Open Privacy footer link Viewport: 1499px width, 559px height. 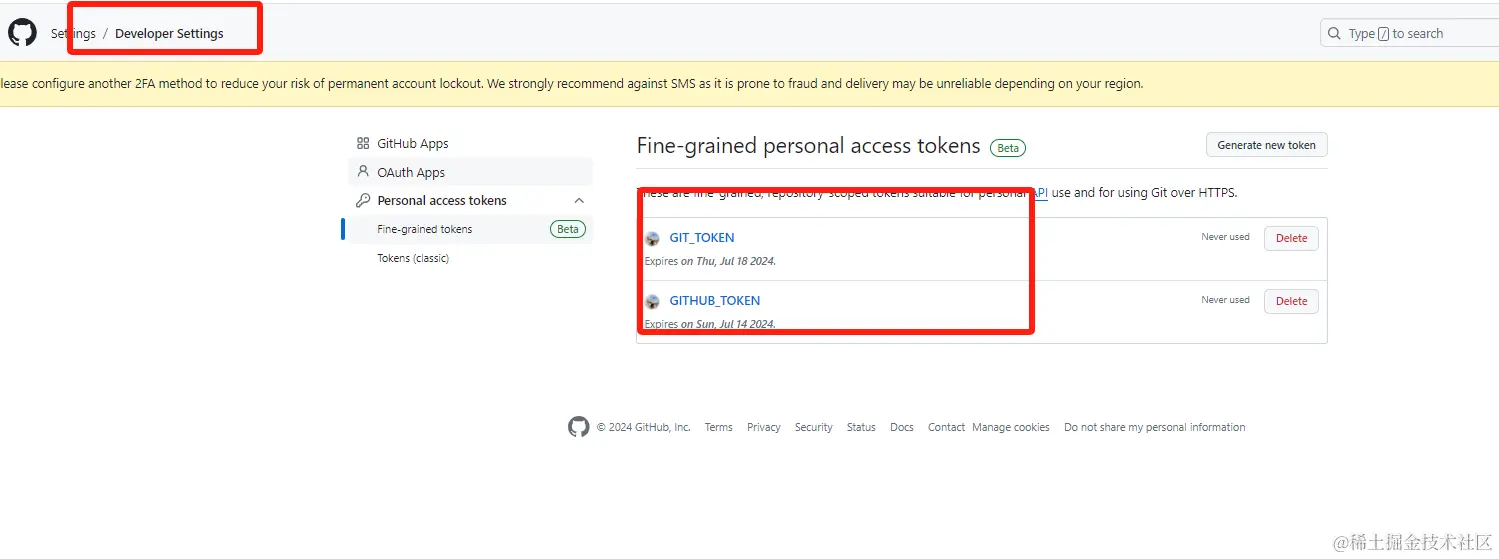(x=763, y=427)
